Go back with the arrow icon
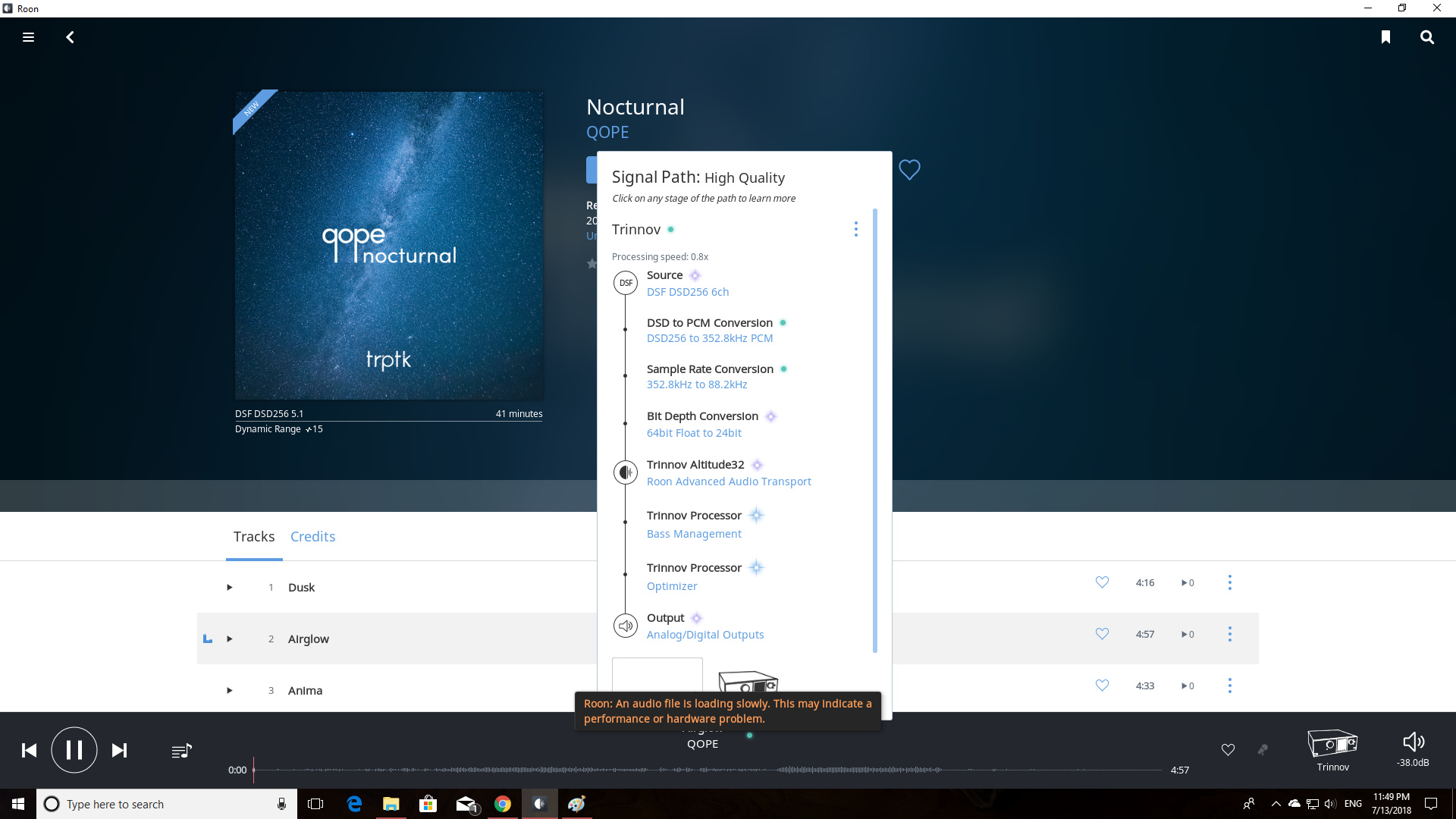 pyautogui.click(x=70, y=37)
